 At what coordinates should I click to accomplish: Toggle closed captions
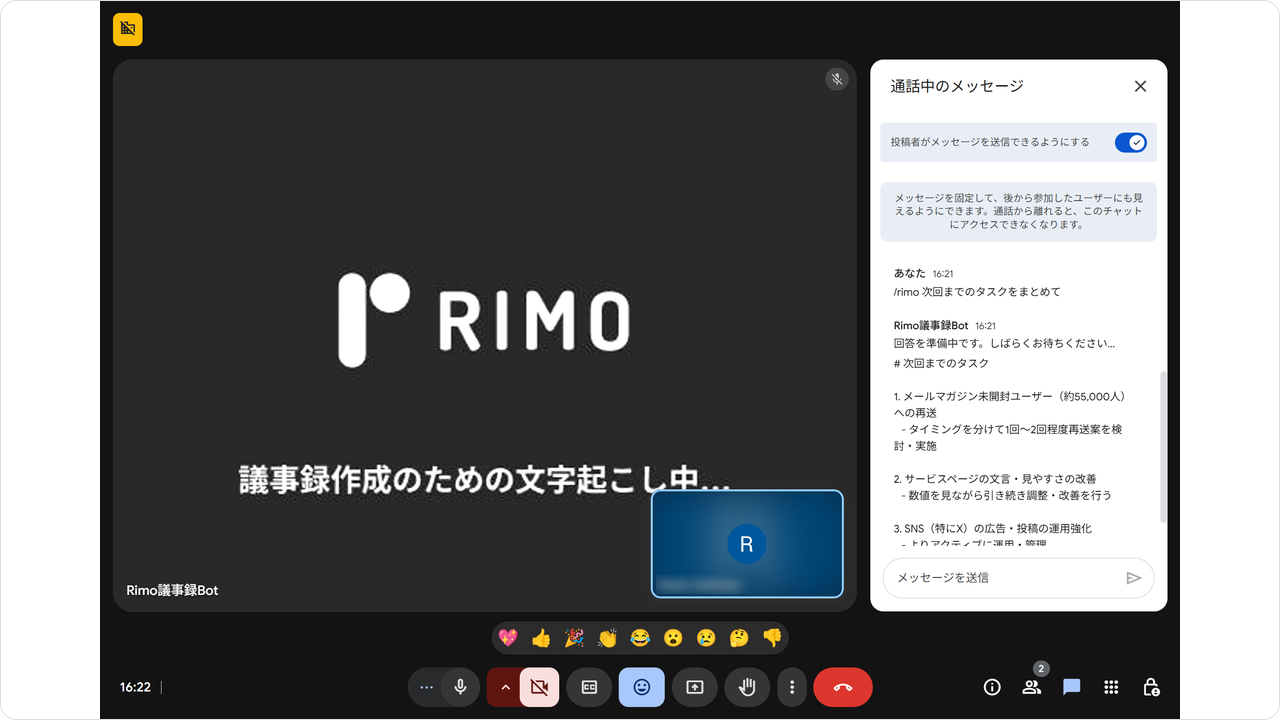coord(589,687)
